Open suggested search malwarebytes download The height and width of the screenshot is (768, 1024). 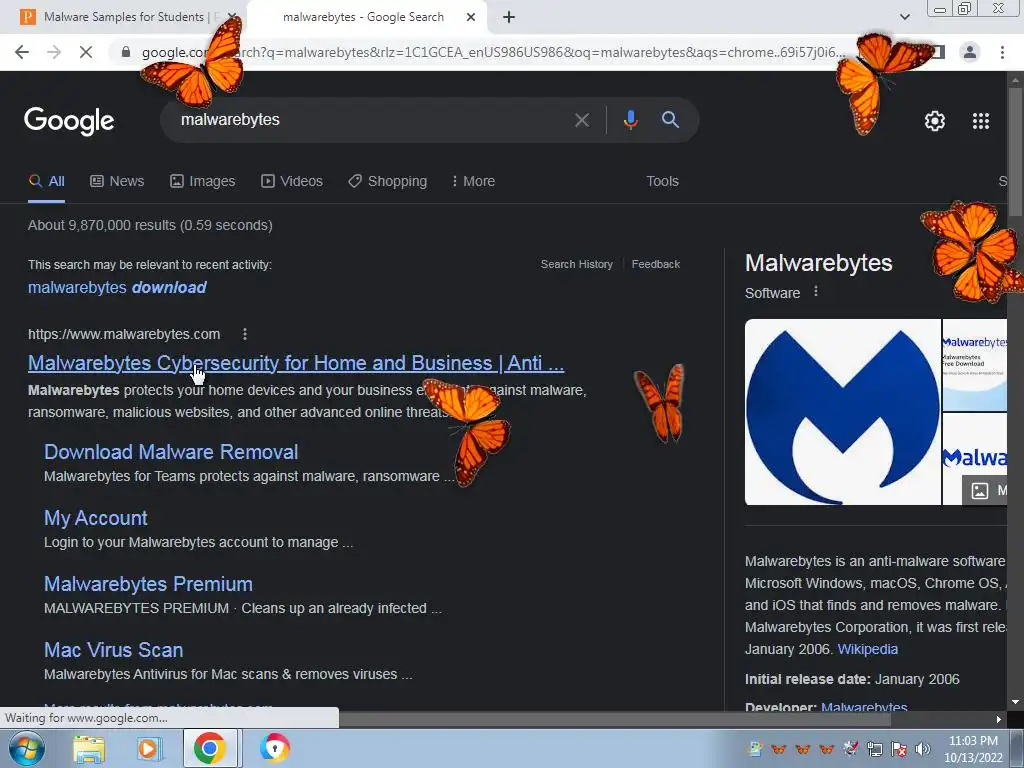click(118, 287)
